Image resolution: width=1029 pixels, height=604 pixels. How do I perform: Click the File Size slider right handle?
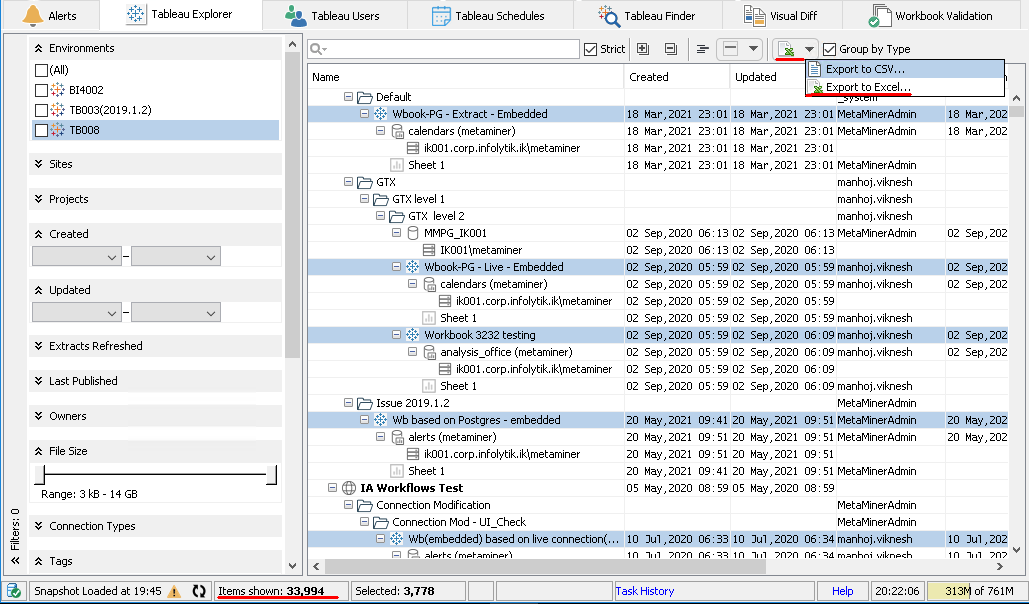pyautogui.click(x=272, y=474)
